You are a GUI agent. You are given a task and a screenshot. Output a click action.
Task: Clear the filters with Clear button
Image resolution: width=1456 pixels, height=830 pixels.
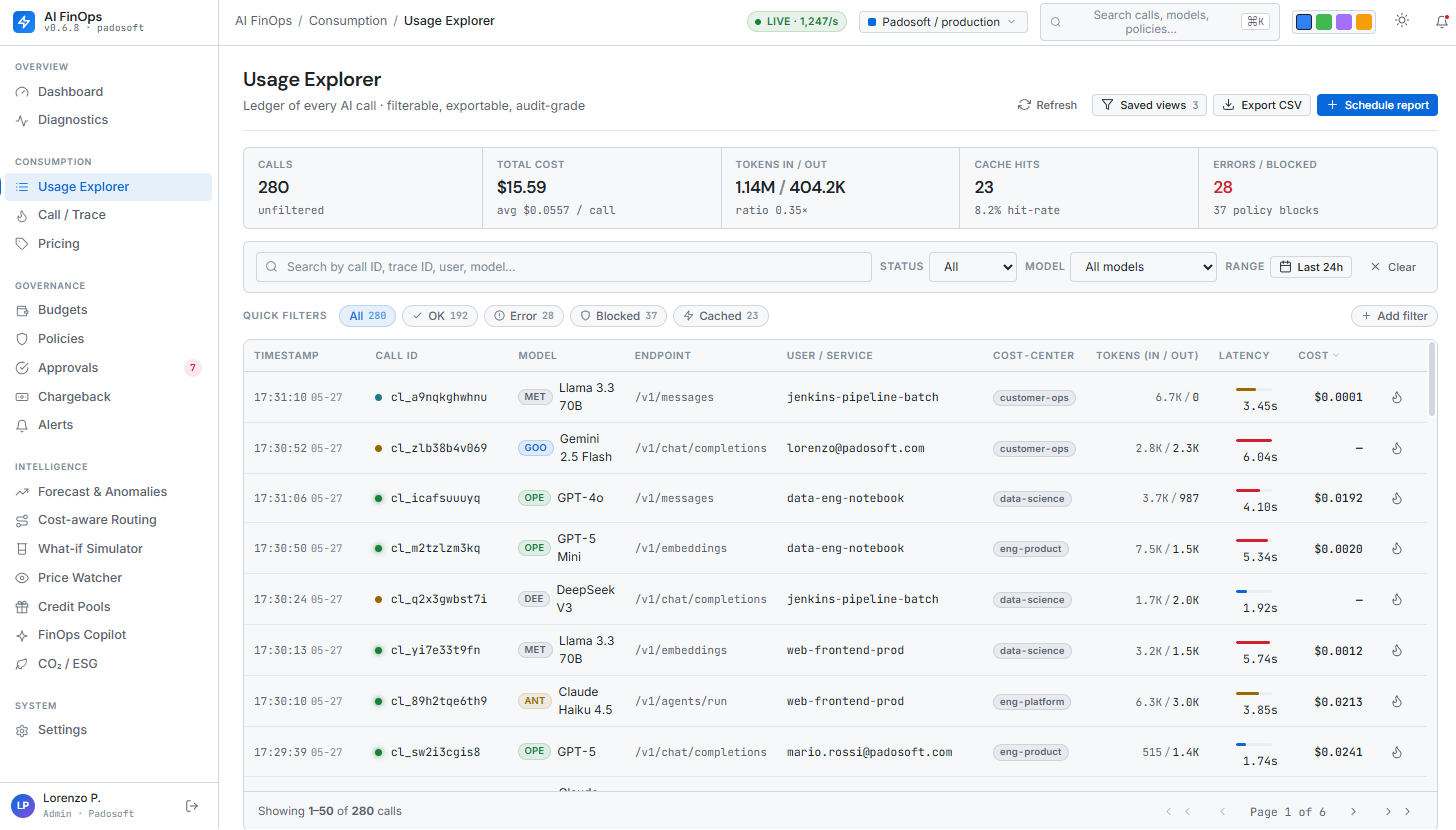1392,267
